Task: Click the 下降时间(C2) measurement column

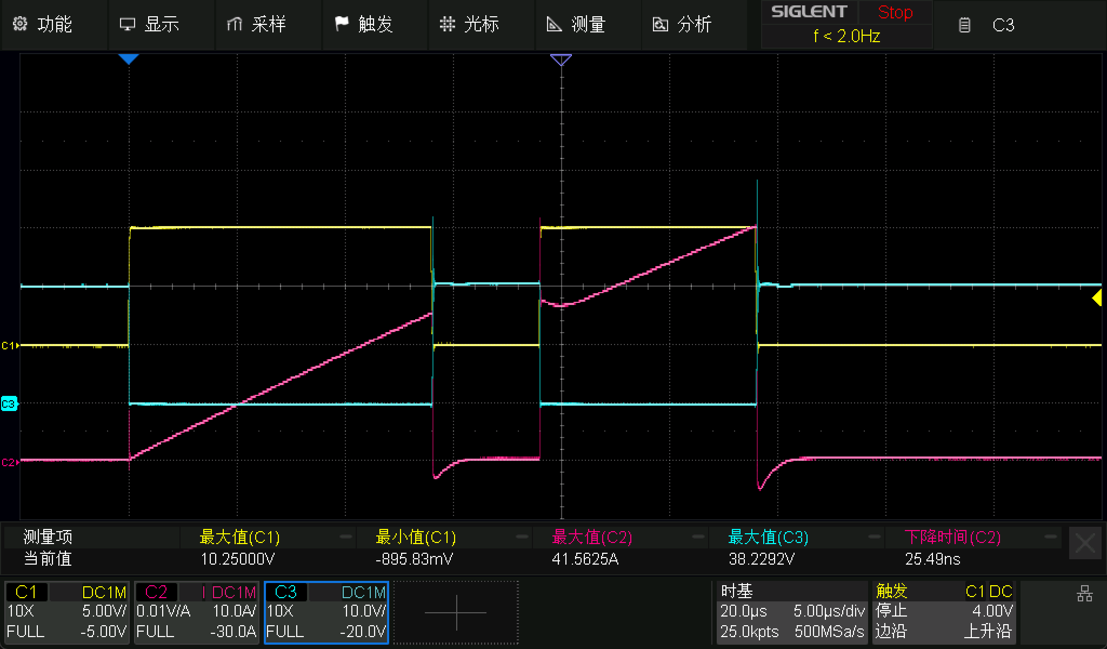Action: tap(973, 548)
